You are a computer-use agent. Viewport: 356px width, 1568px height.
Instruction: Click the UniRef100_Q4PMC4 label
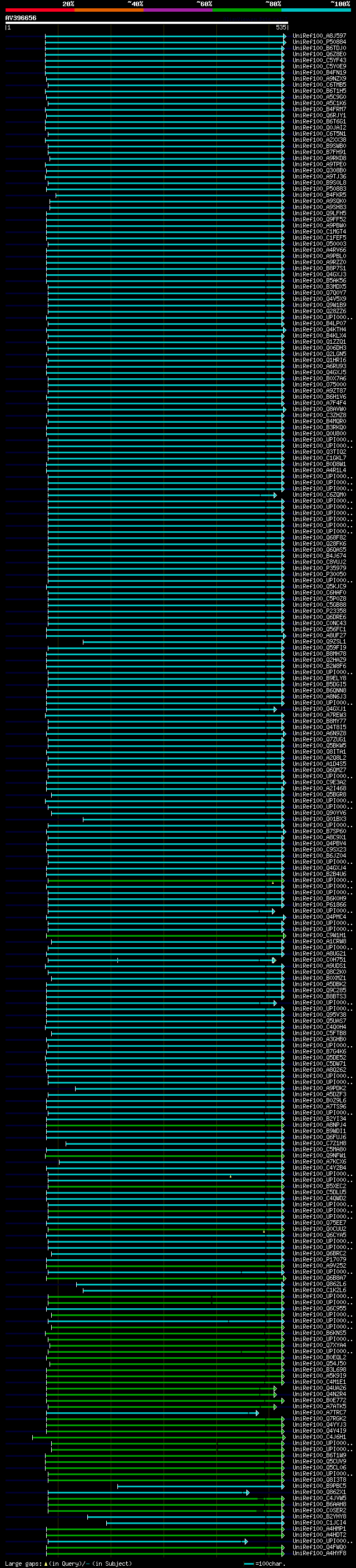pyautogui.click(x=319, y=917)
